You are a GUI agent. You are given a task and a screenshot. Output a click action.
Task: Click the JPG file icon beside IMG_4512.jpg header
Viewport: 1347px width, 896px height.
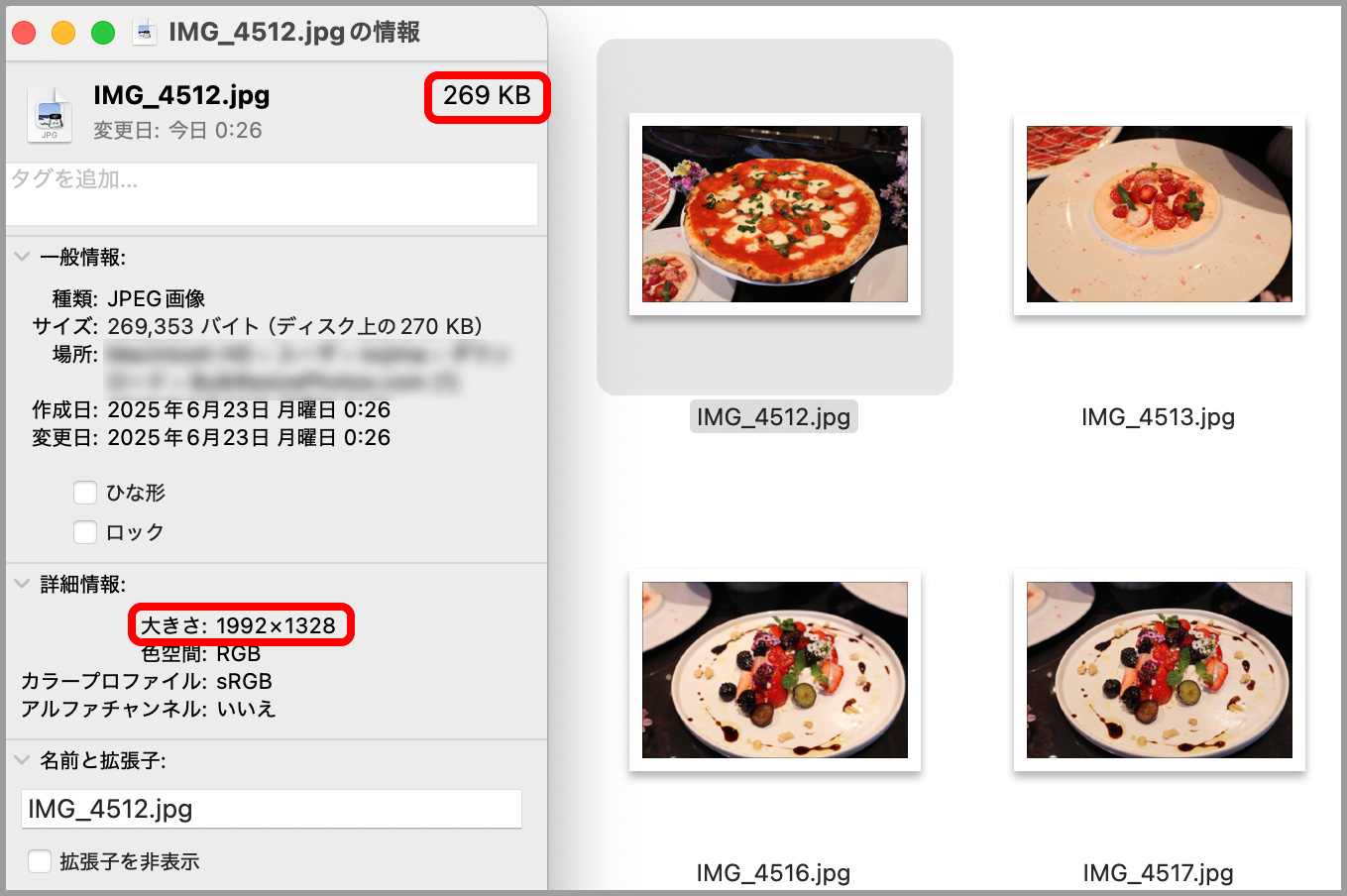50,114
